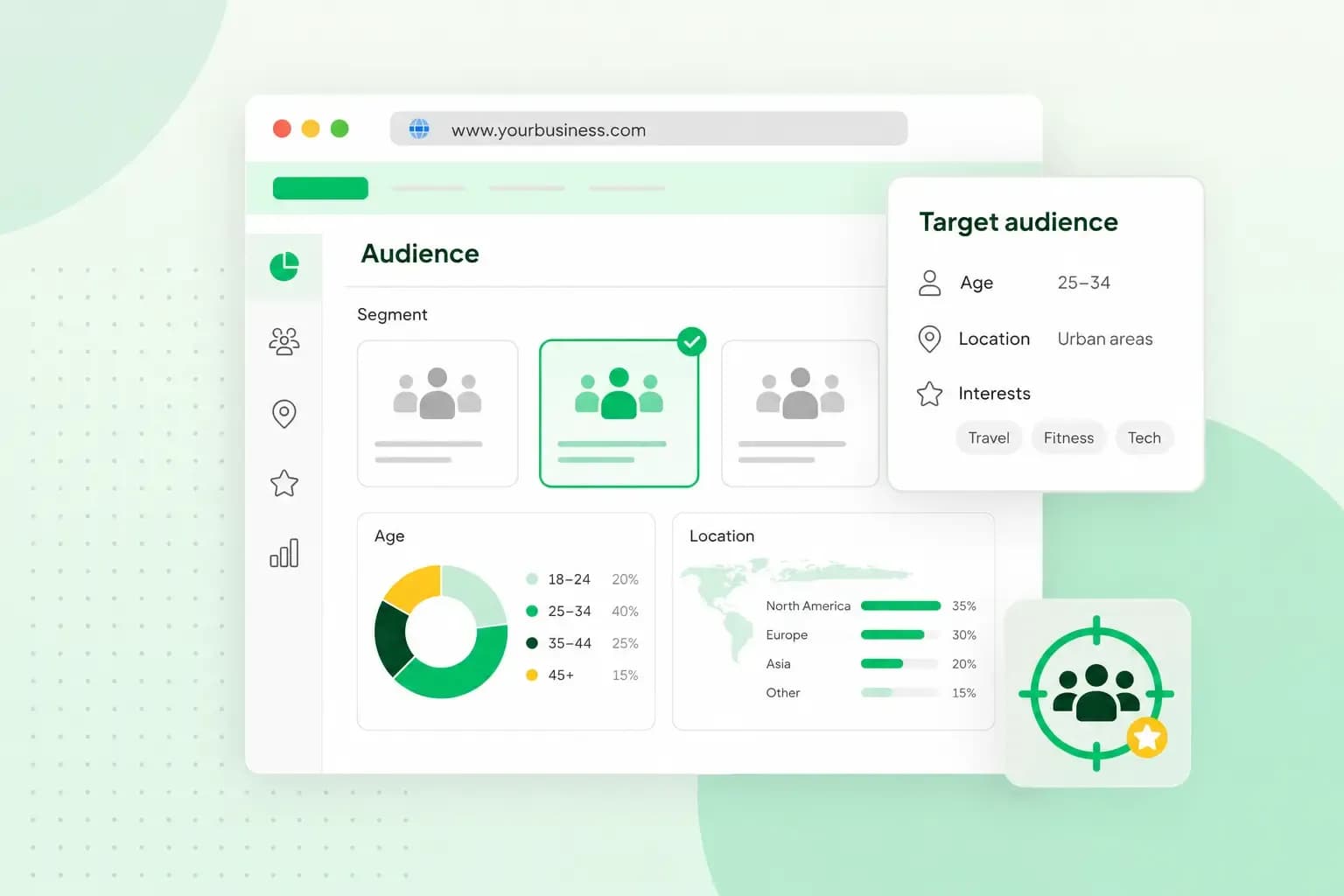
Task: Open the bar chart analytics sidebar icon
Action: click(284, 553)
